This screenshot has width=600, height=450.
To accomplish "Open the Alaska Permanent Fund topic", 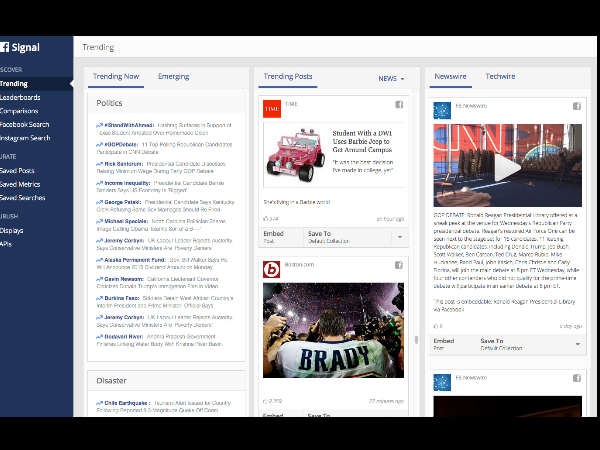I will [135, 260].
